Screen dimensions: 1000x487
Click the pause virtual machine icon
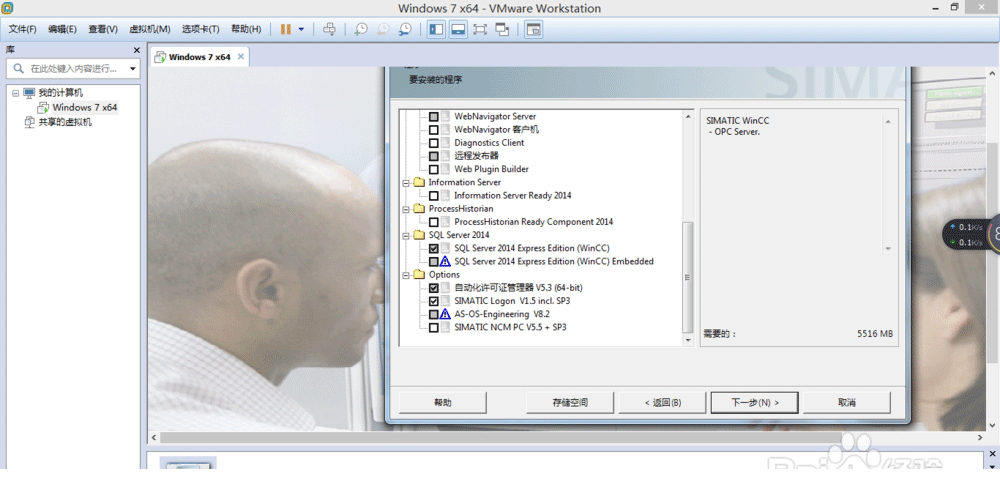pos(286,29)
